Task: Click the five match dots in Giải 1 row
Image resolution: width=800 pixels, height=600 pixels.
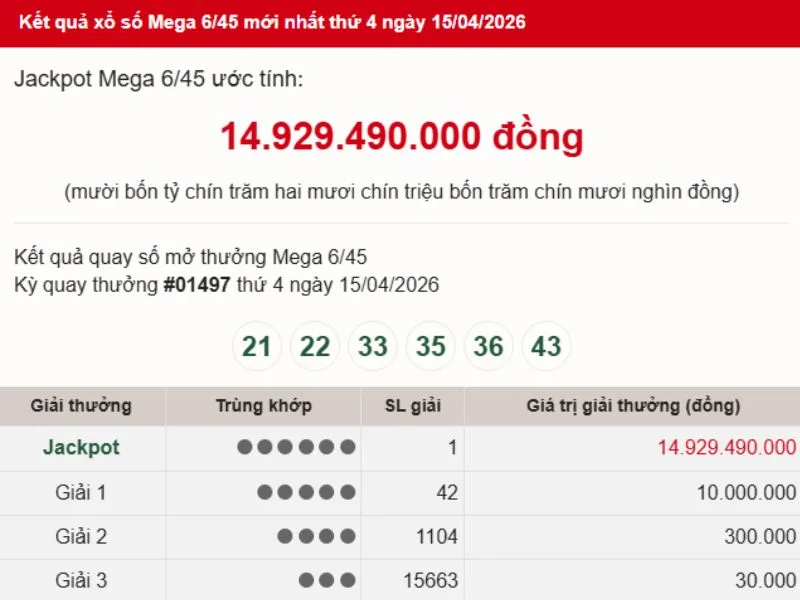Action: pos(306,492)
